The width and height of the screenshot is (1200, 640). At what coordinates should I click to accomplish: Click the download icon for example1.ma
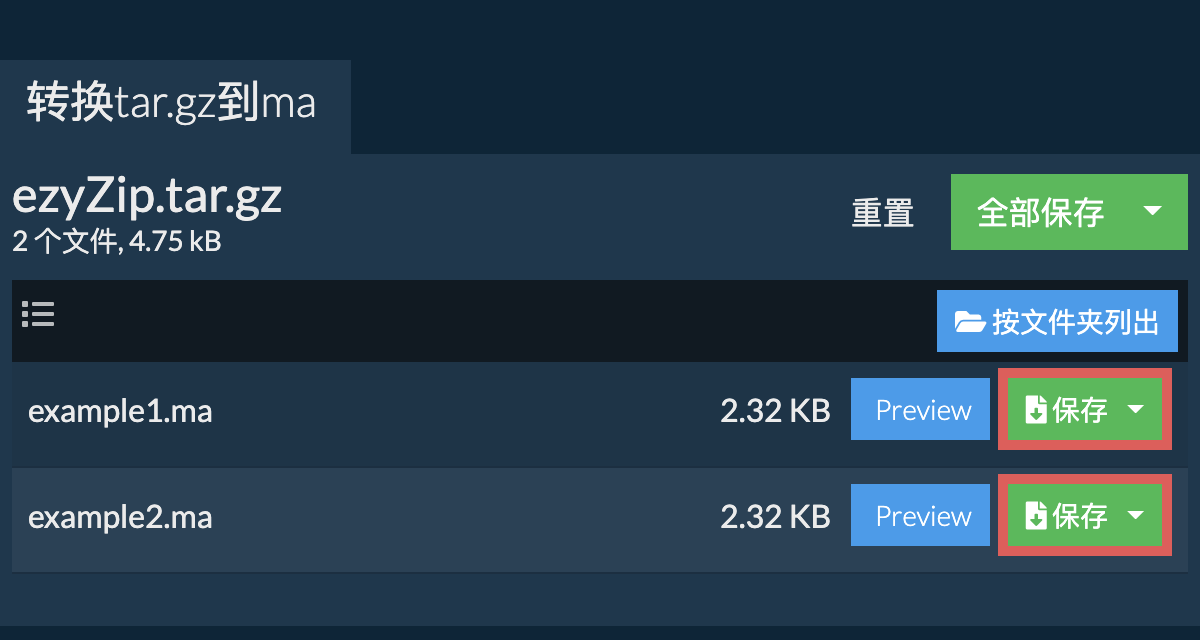click(1036, 410)
